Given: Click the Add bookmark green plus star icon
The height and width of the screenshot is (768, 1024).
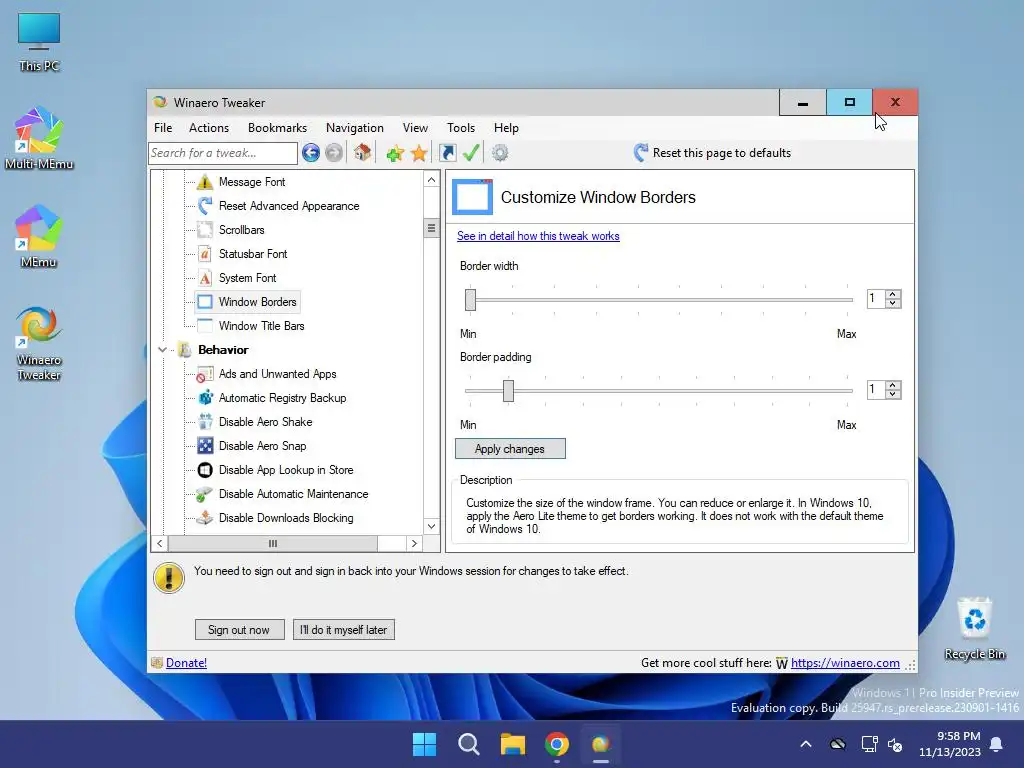Looking at the screenshot, I should (395, 153).
